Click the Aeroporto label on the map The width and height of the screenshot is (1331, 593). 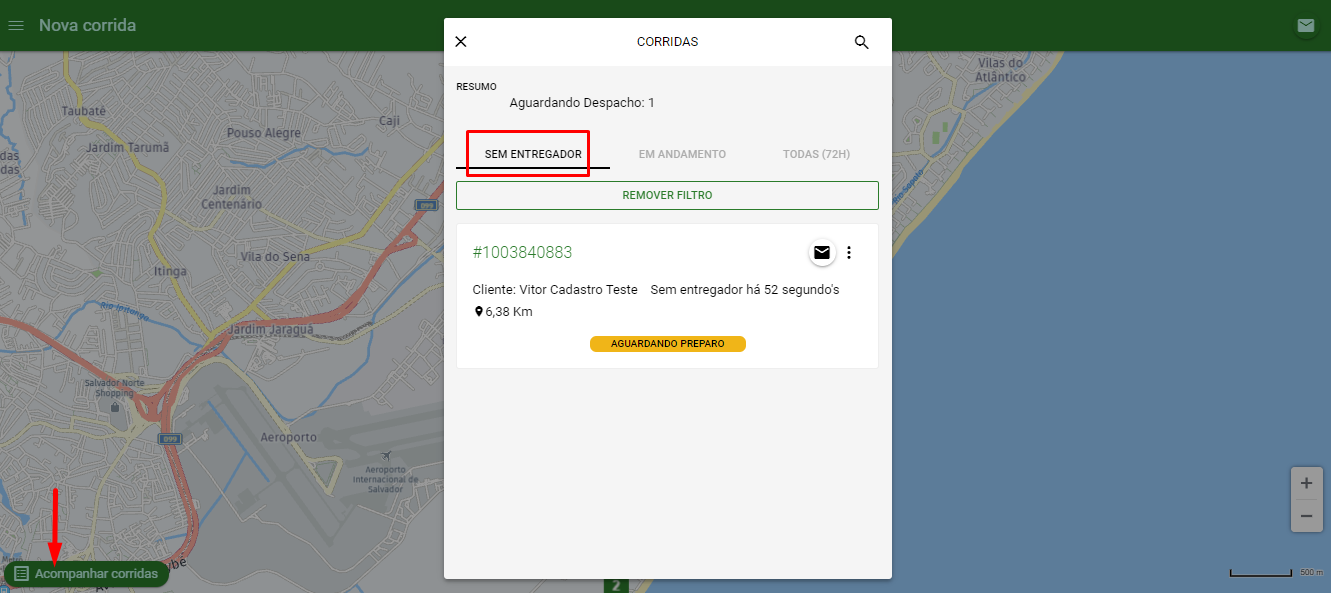pos(288,438)
